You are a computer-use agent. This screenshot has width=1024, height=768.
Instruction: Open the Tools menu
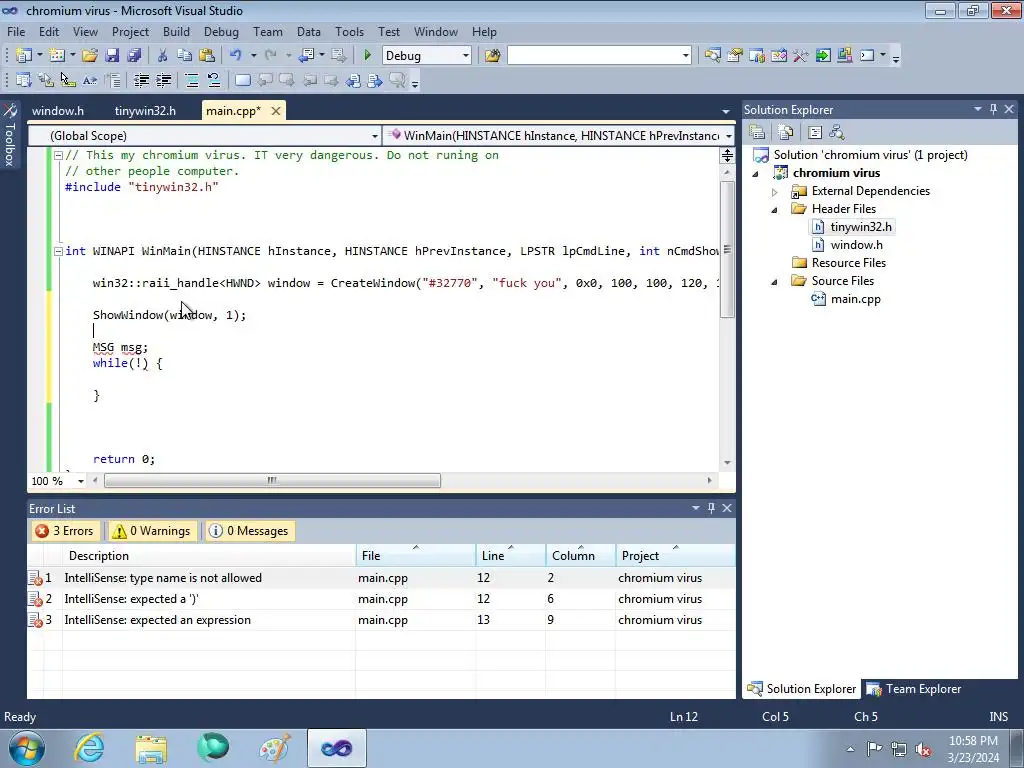pyautogui.click(x=349, y=31)
